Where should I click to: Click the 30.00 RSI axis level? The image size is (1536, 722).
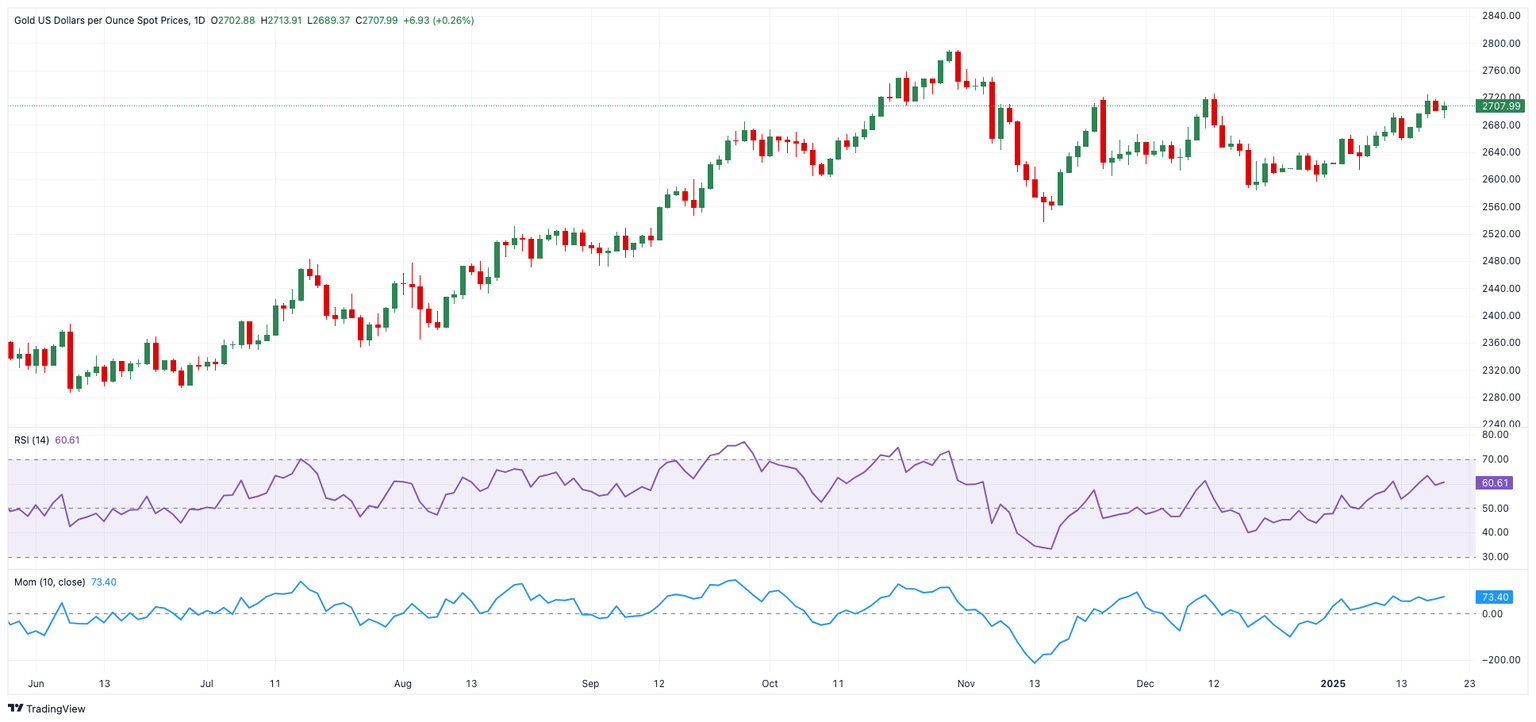pos(1495,557)
